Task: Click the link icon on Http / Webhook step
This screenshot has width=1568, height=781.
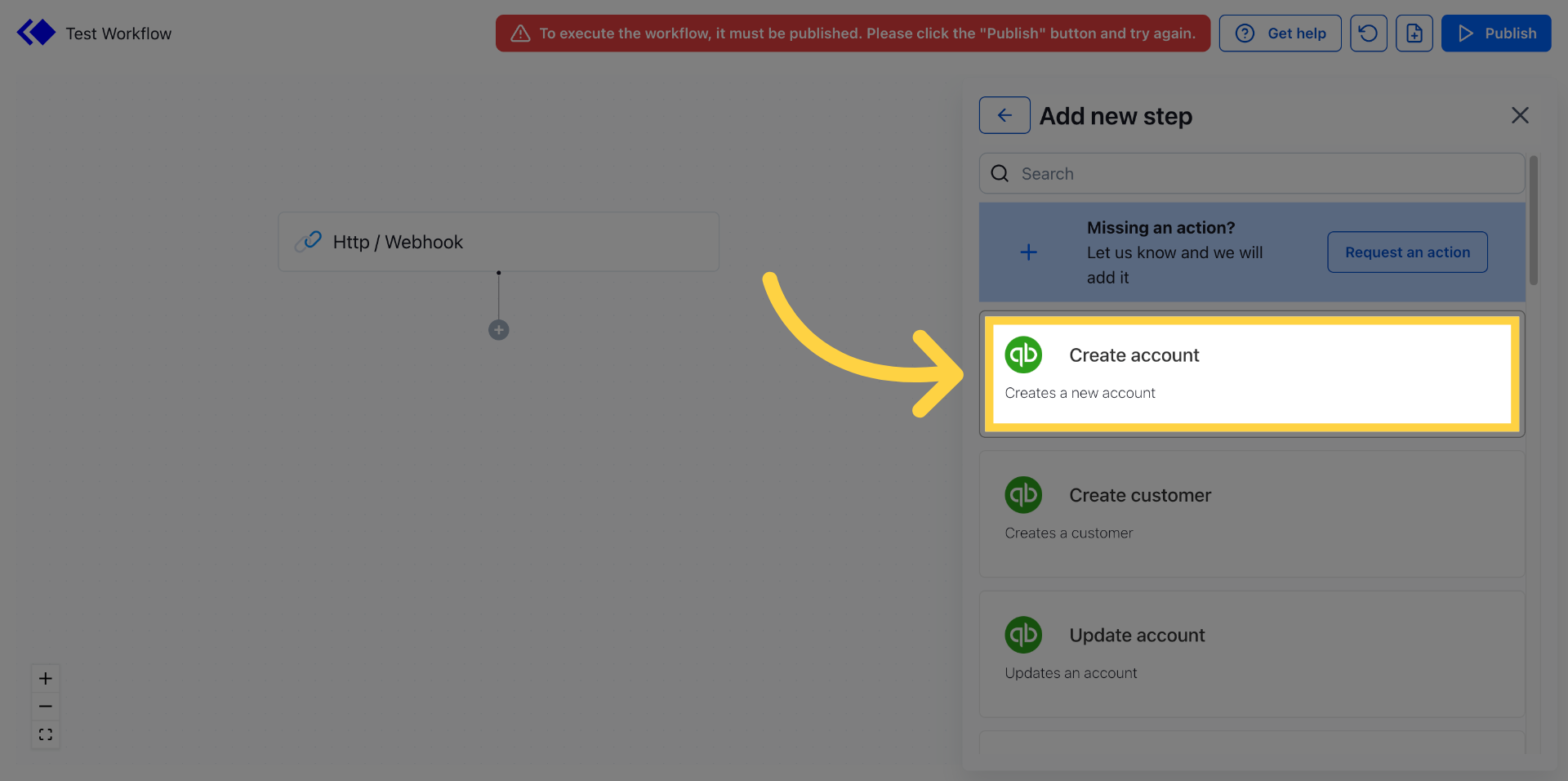Action: (x=310, y=241)
